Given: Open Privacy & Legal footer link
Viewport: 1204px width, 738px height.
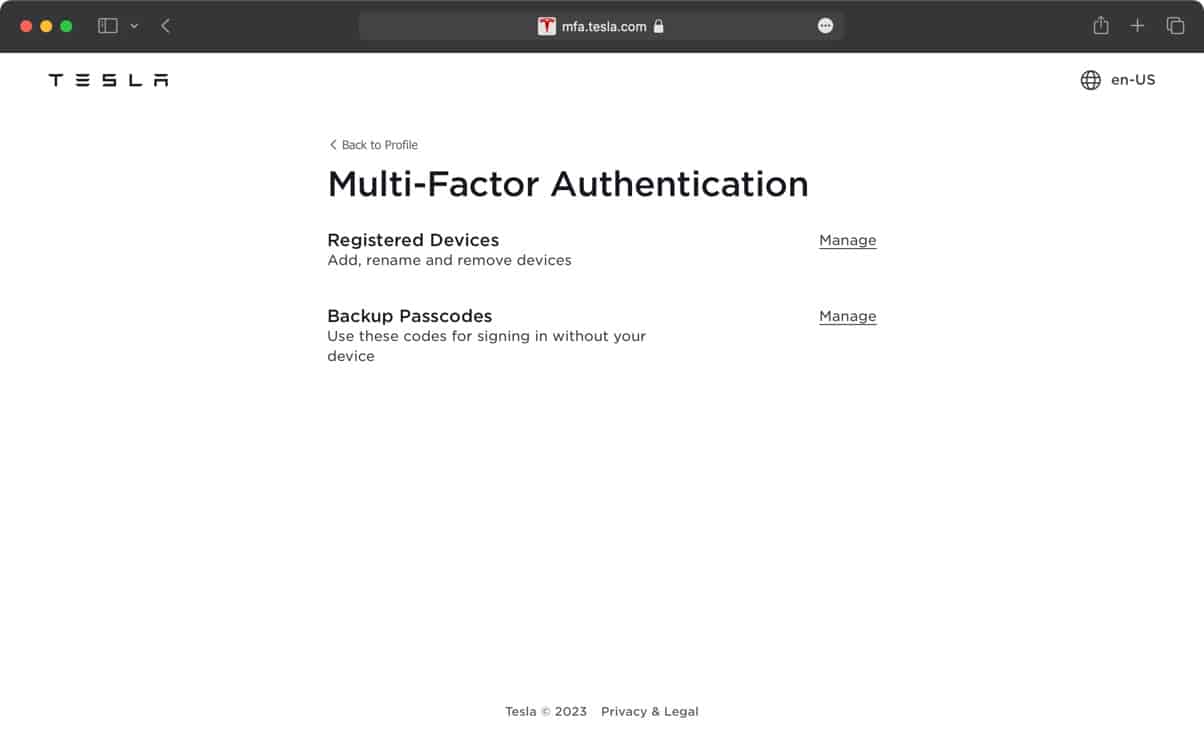Looking at the screenshot, I should (650, 712).
